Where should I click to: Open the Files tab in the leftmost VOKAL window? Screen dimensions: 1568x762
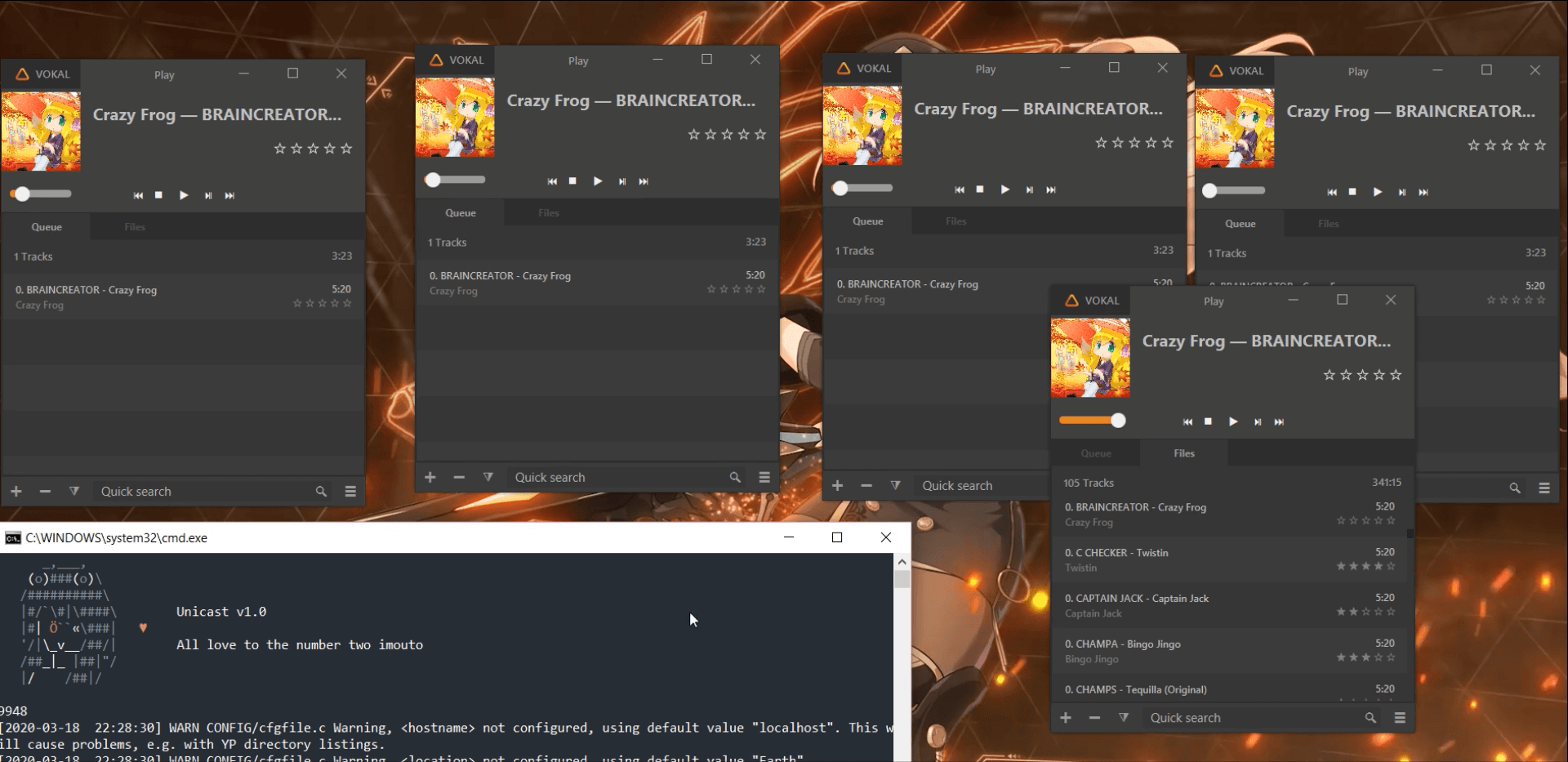tap(135, 227)
